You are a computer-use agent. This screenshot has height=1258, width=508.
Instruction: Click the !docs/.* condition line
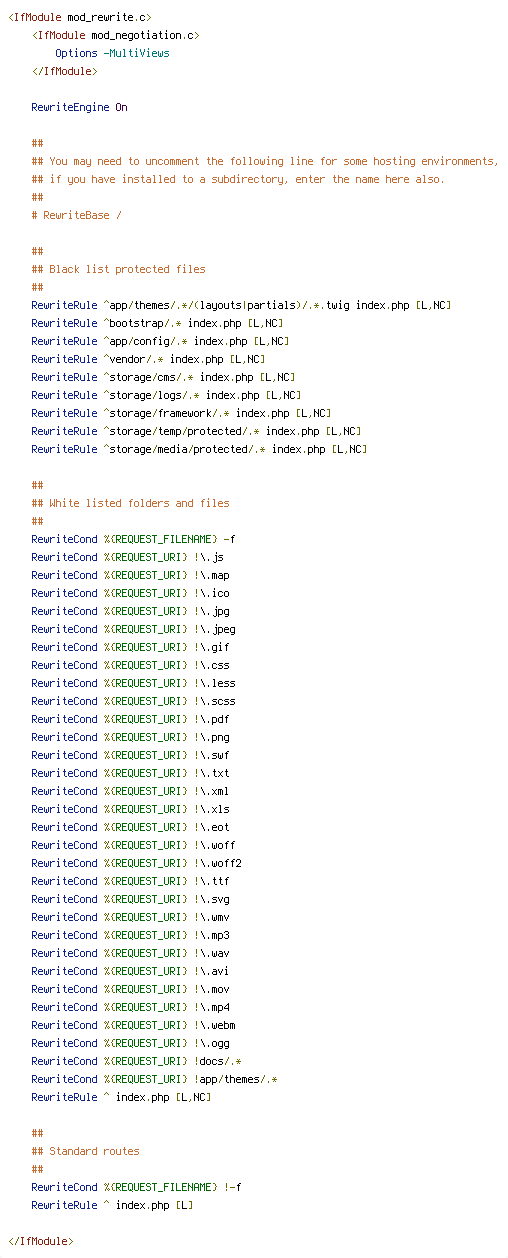136,1061
